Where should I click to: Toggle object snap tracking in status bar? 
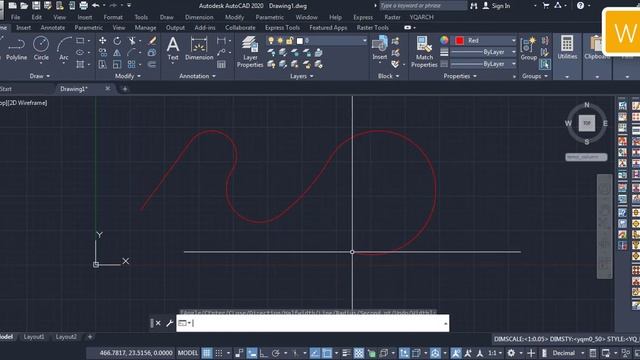coord(315,353)
